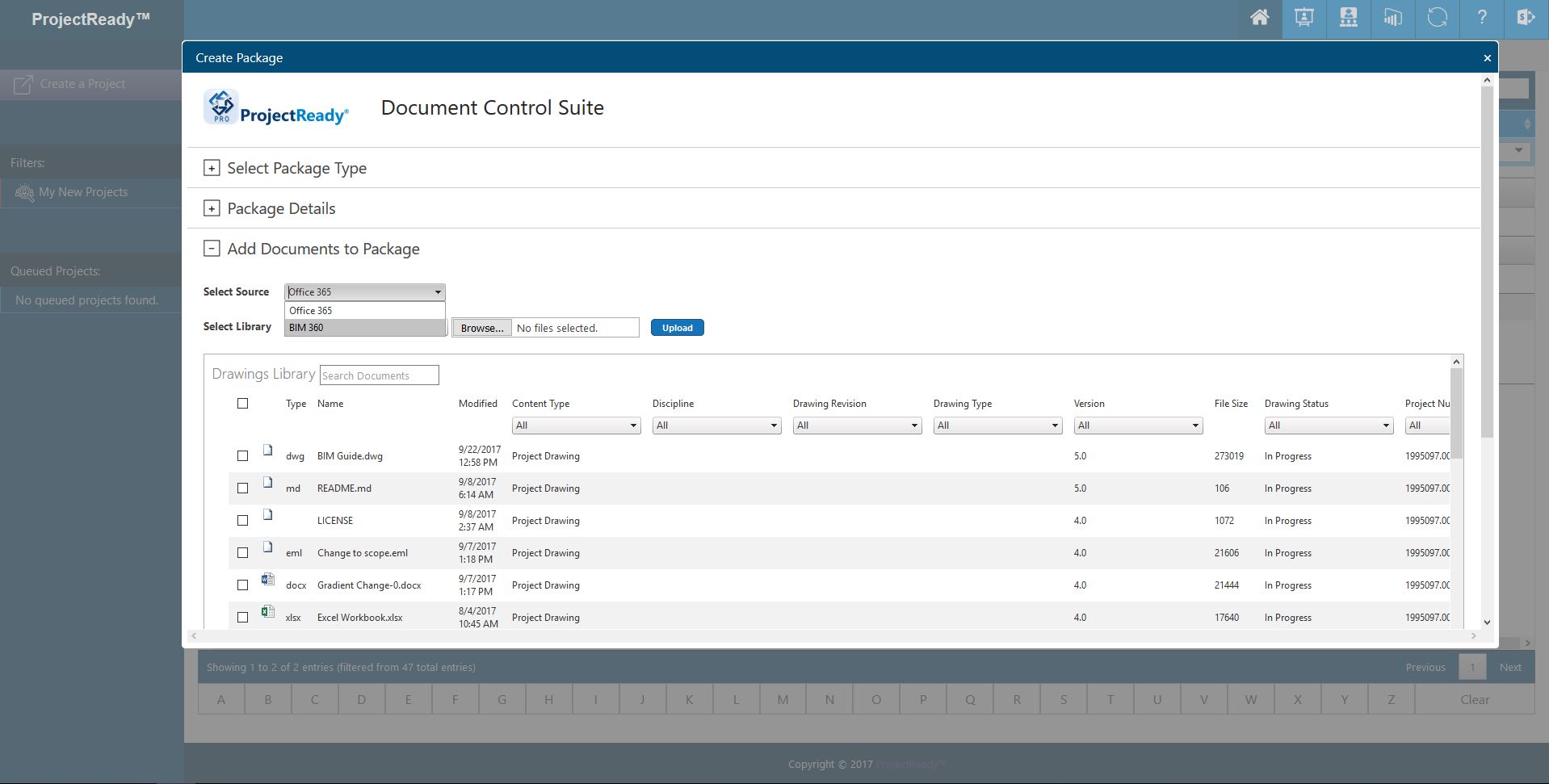This screenshot has height=784, width=1549.
Task: Click the ProjectReady PRO logo
Action: [276, 107]
